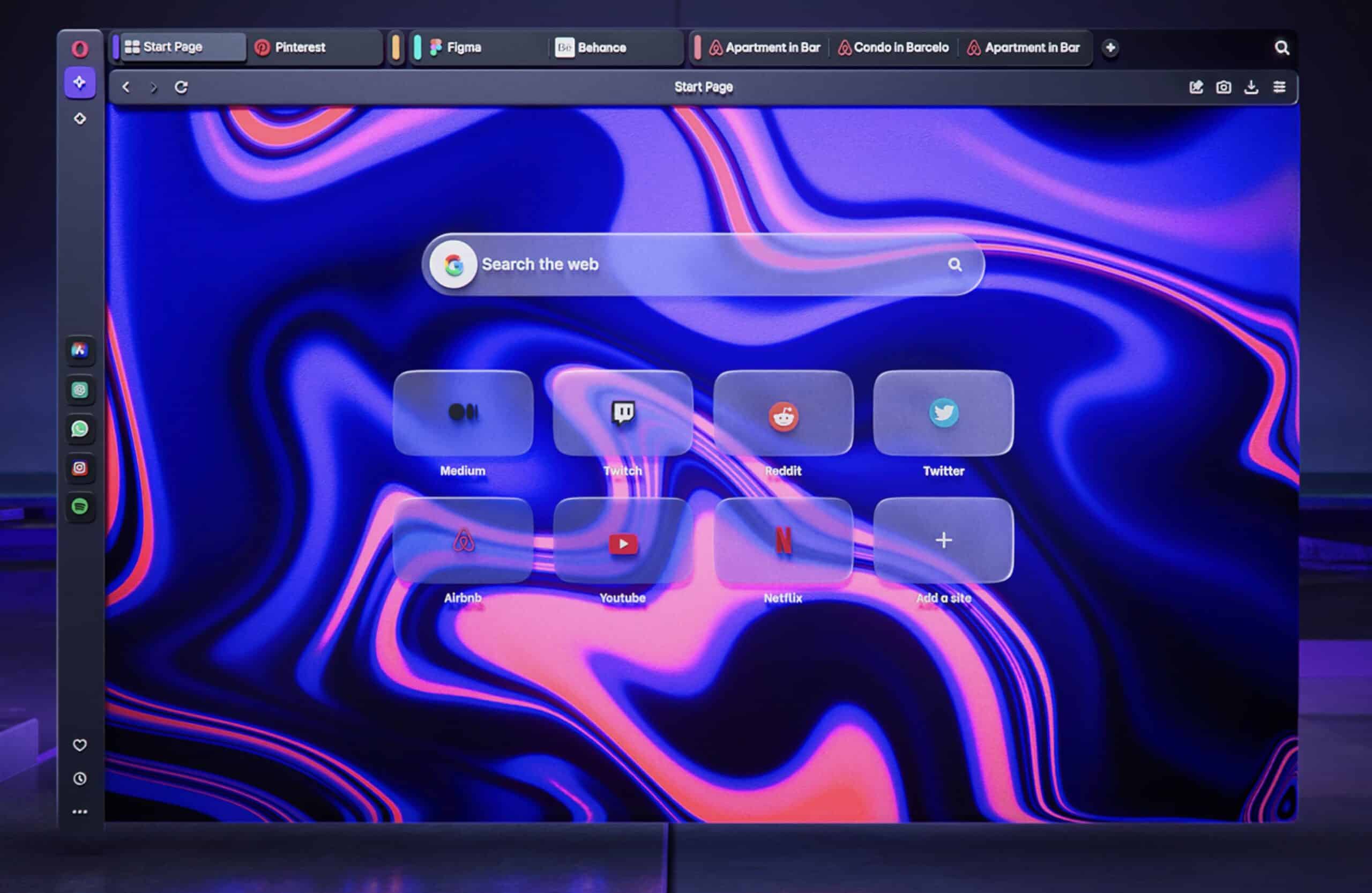Collapse the purple tab island handle

116,47
